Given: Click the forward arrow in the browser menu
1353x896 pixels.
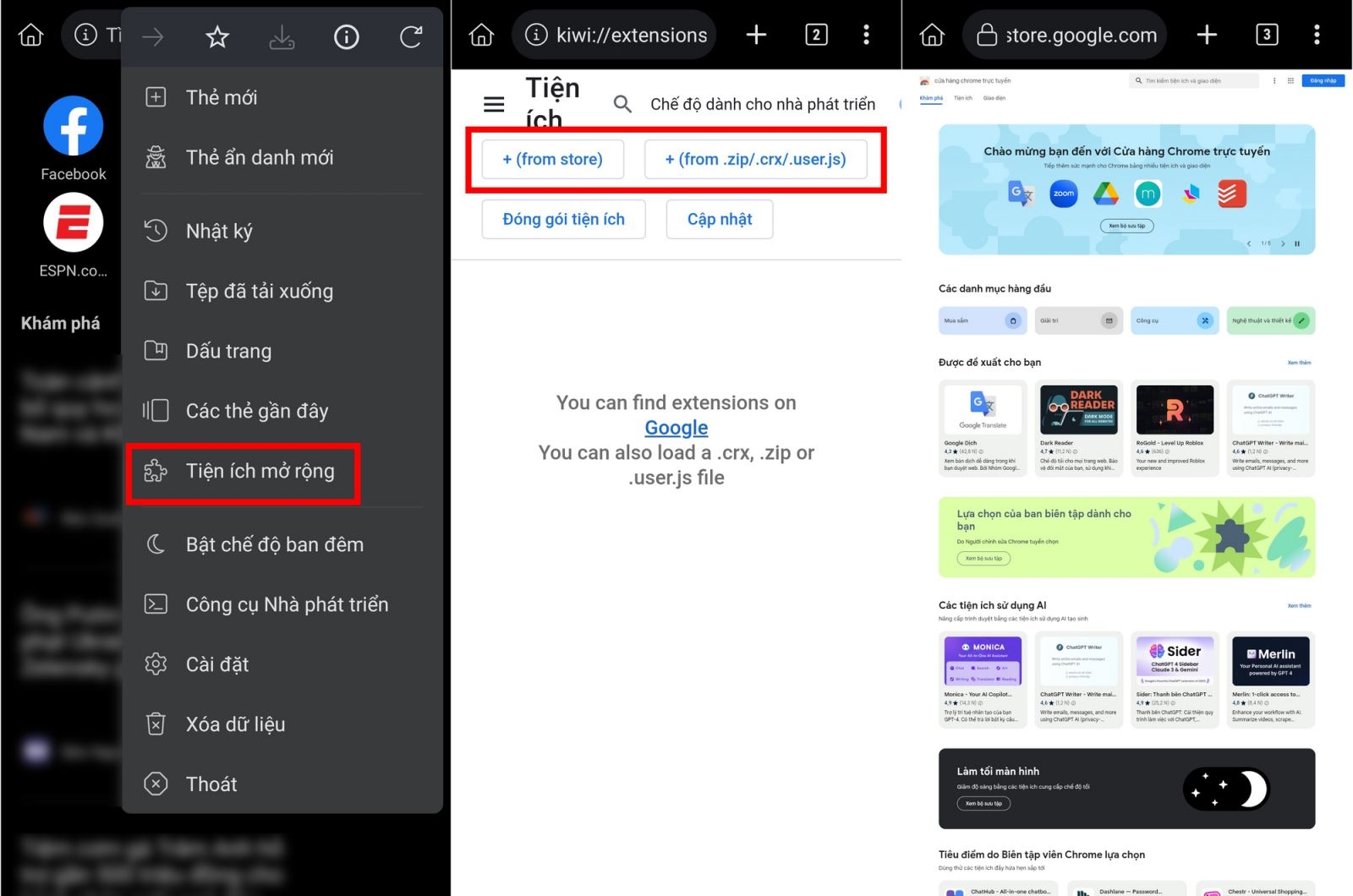Looking at the screenshot, I should click(153, 36).
